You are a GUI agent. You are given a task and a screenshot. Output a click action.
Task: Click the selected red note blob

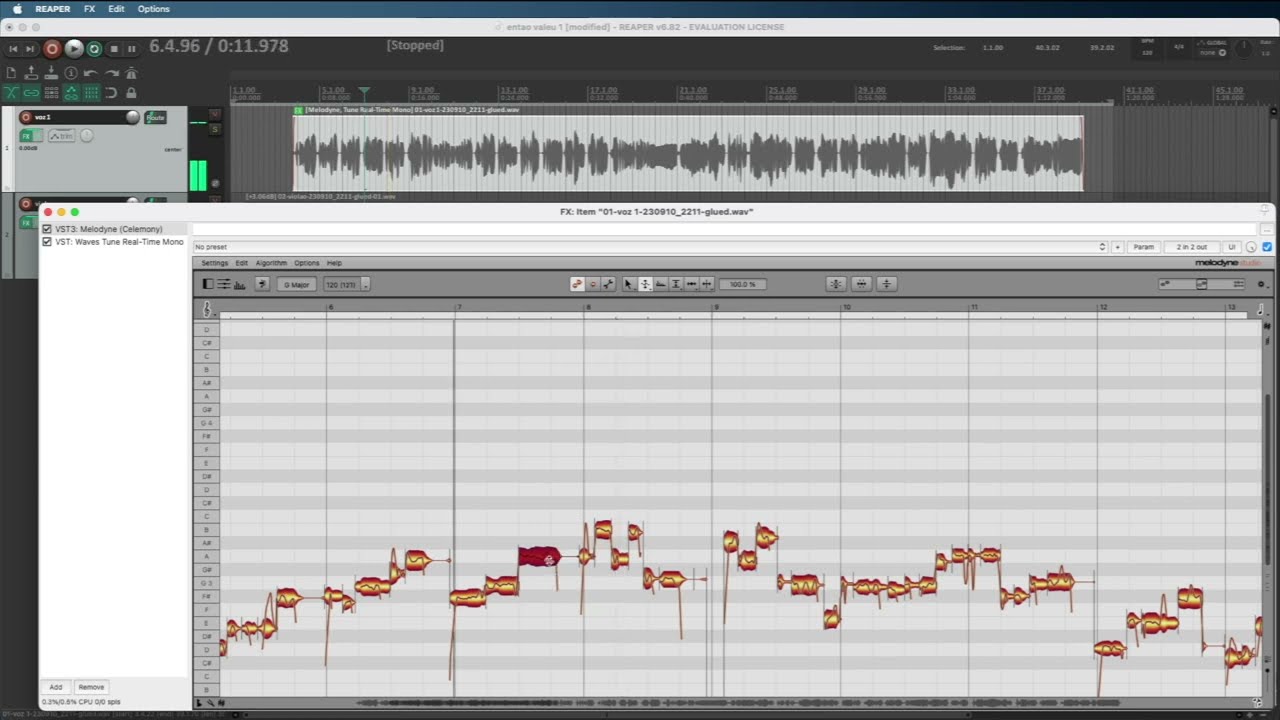539,556
